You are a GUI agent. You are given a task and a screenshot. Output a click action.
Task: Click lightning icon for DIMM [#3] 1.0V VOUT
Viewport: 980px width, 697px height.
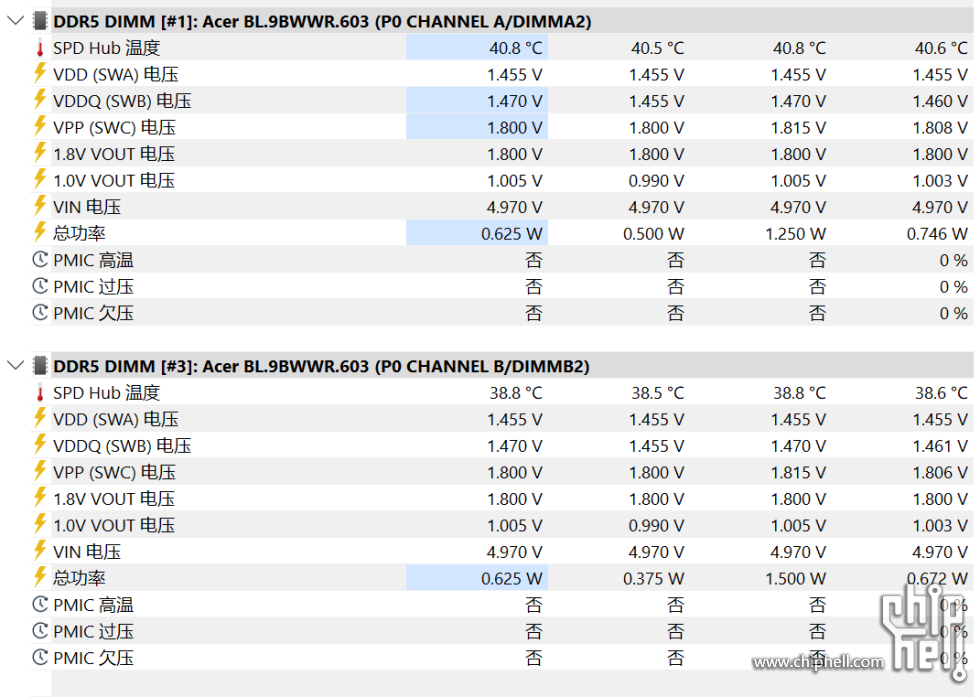click(40, 524)
